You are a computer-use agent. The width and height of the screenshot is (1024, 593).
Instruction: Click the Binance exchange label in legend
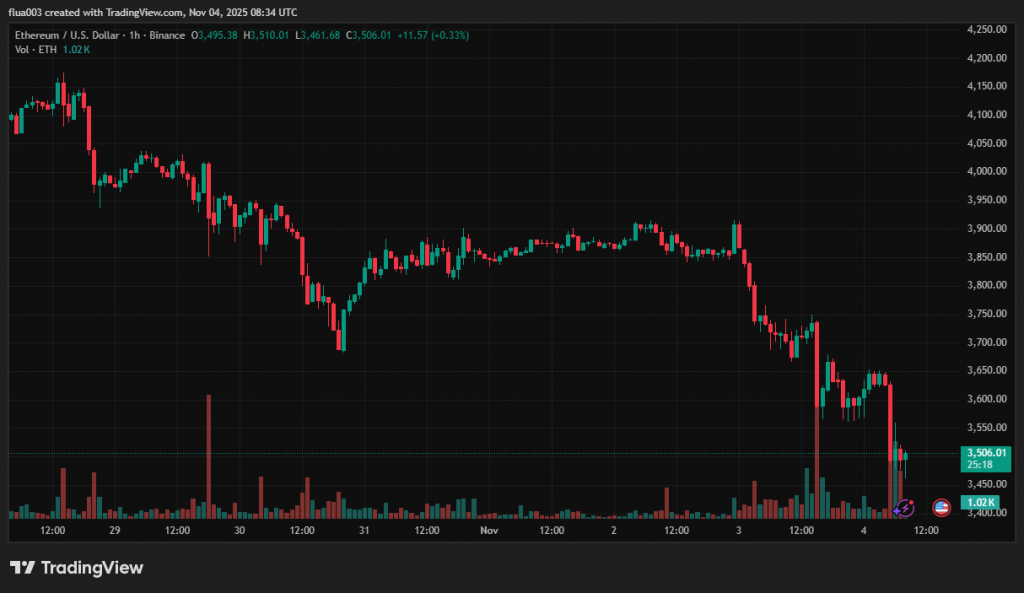pos(168,36)
